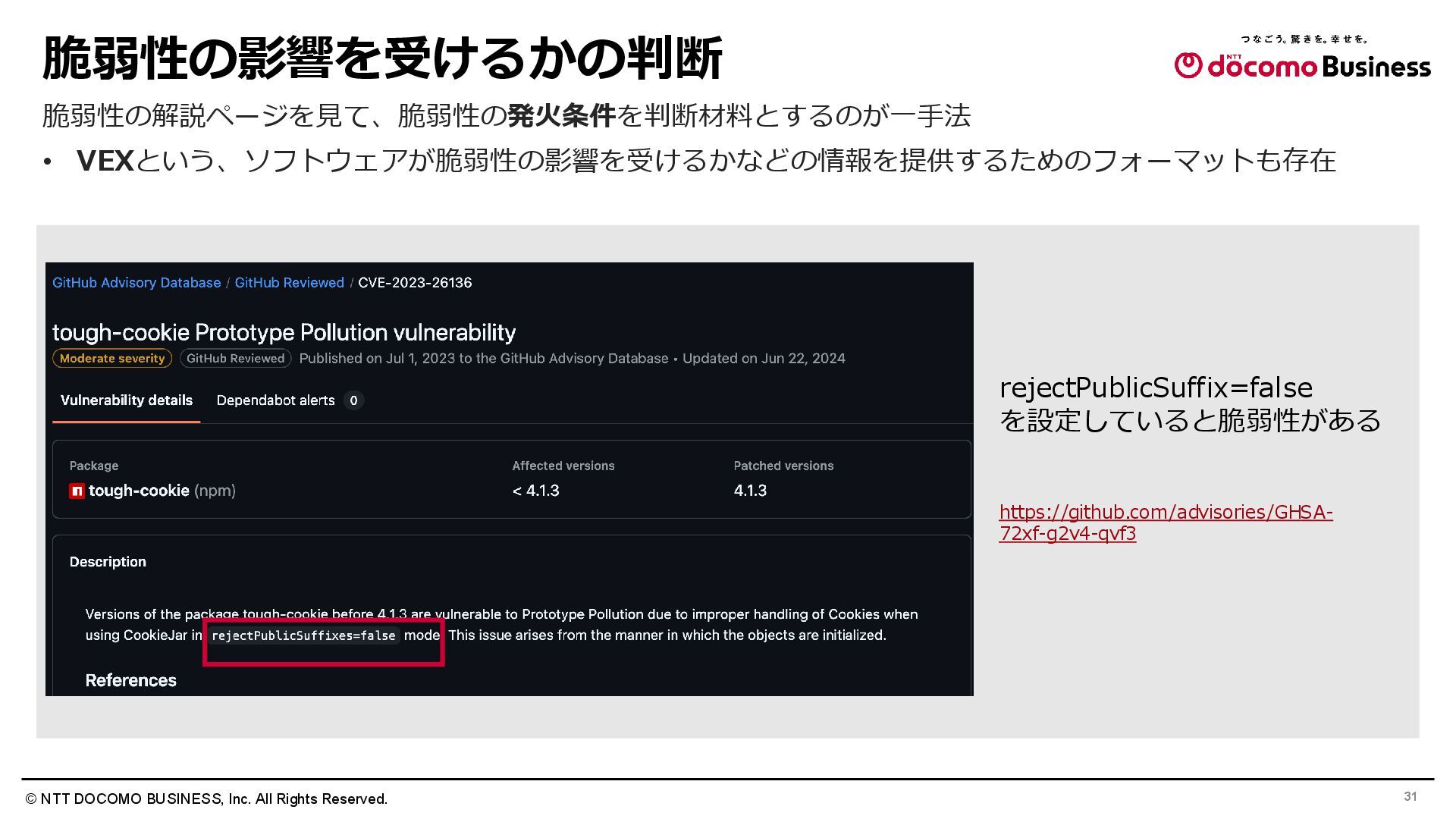Click the Moderate severity badge
1456x819 pixels.
pyautogui.click(x=112, y=359)
